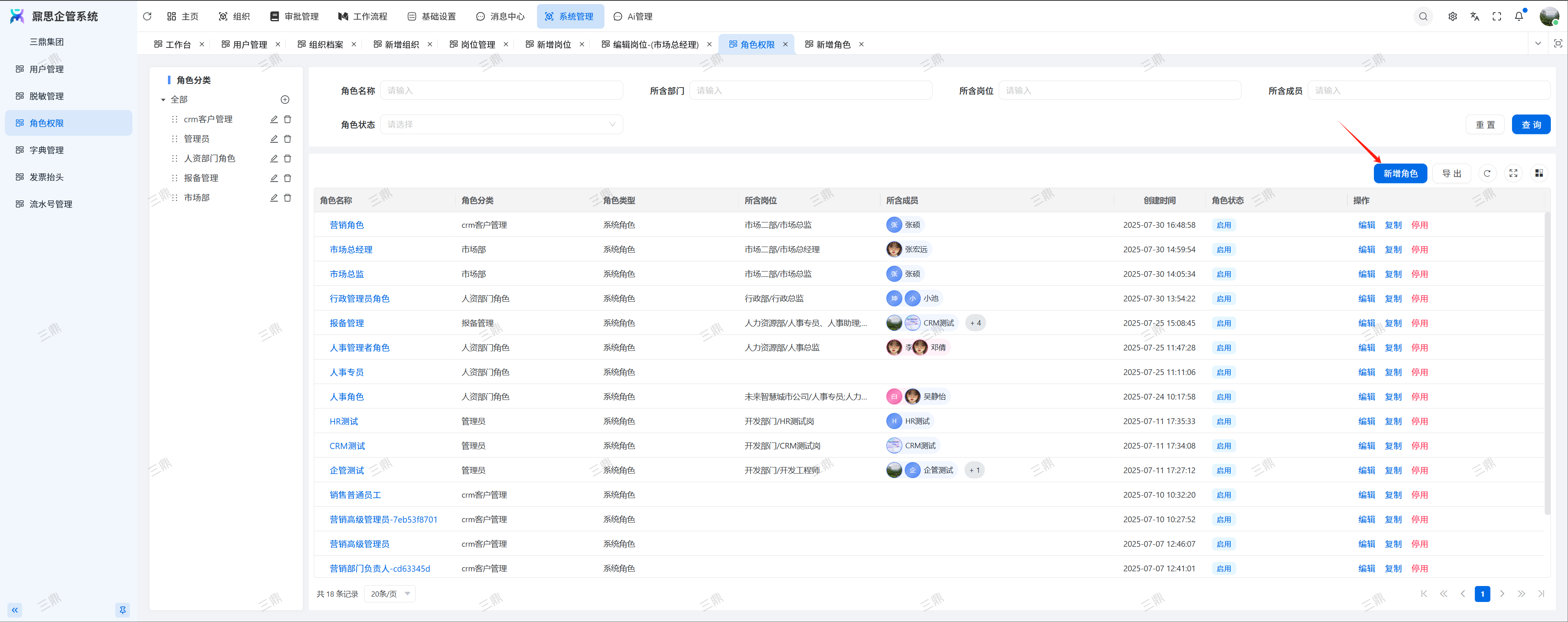Refresh the role table
Viewport: 1568px width, 622px height.
tap(1486, 174)
